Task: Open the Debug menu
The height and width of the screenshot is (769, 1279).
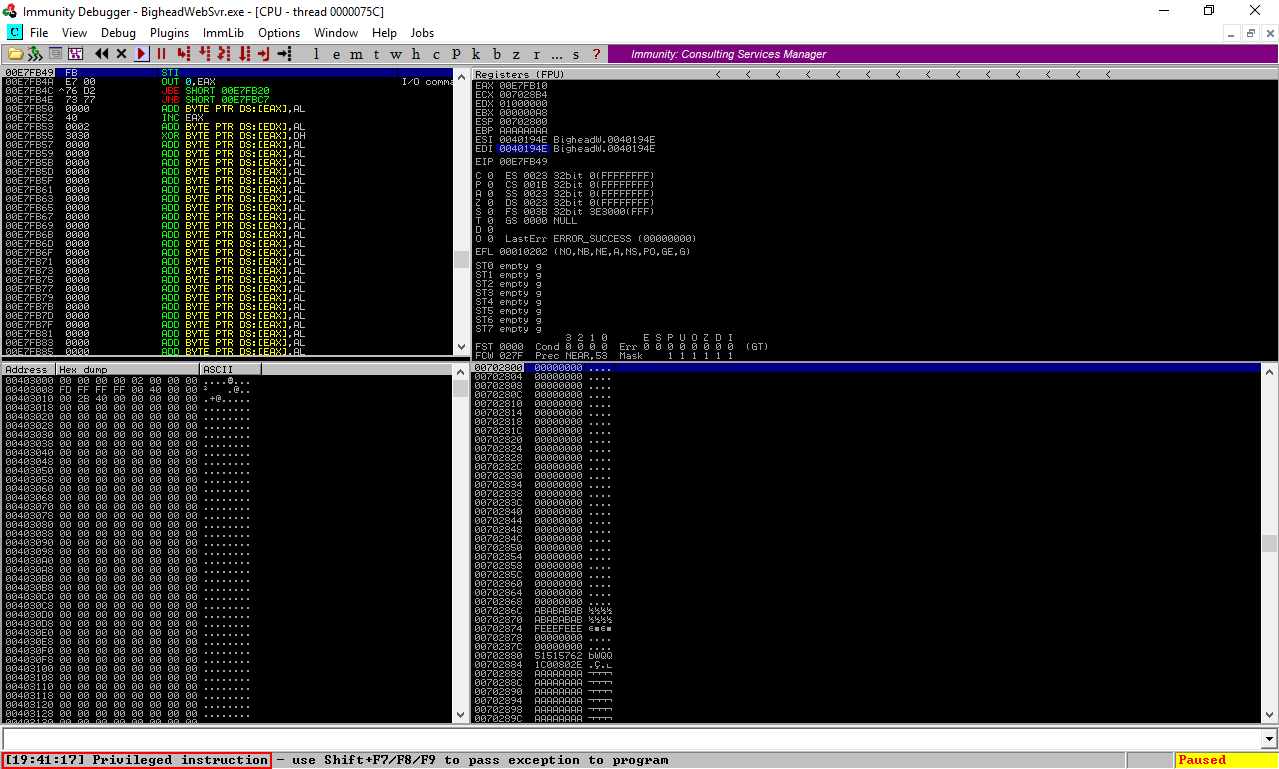Action: click(118, 33)
